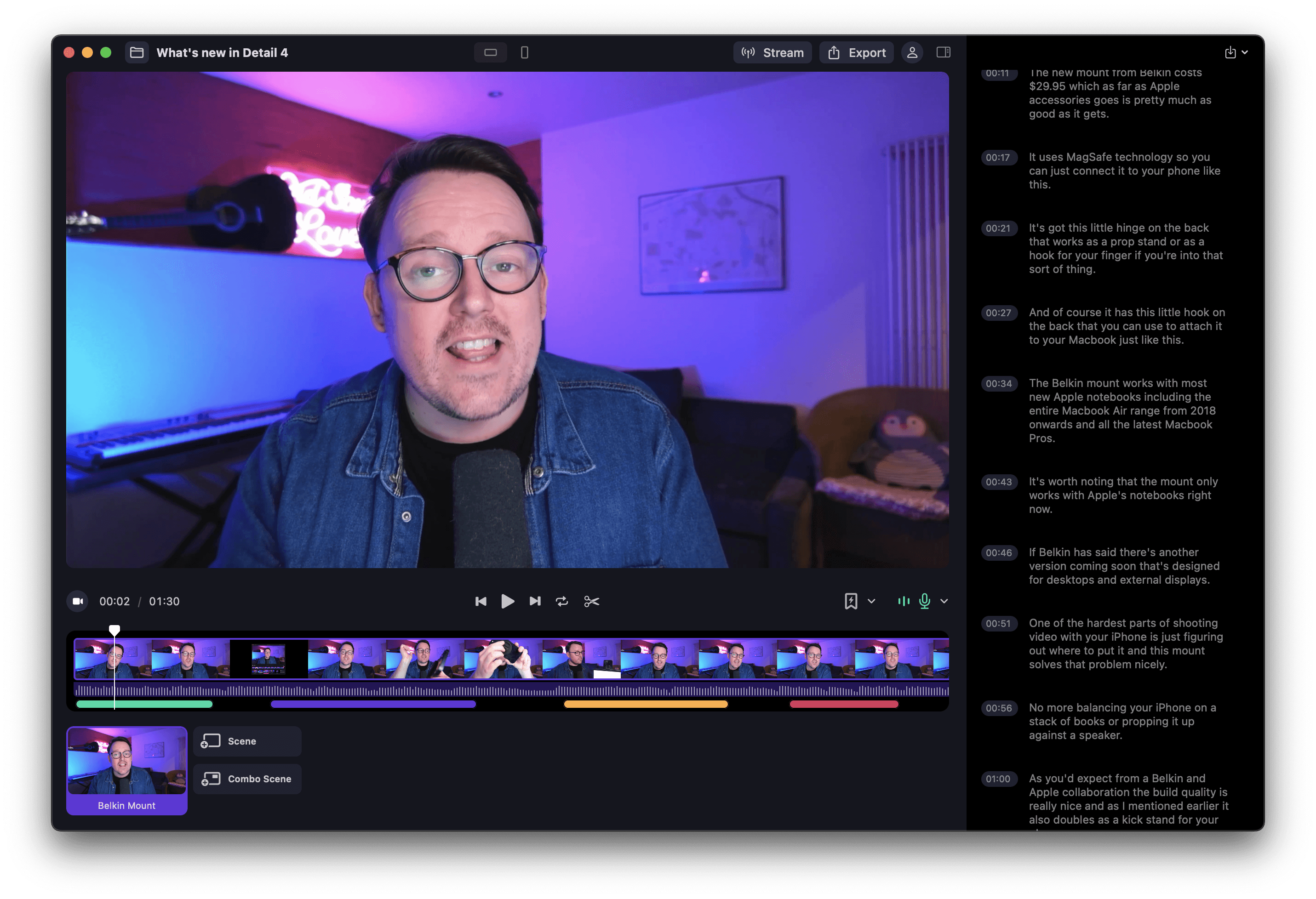Image resolution: width=1316 pixels, height=899 pixels.
Task: Expand the bookmark marker dropdown
Action: click(871, 601)
